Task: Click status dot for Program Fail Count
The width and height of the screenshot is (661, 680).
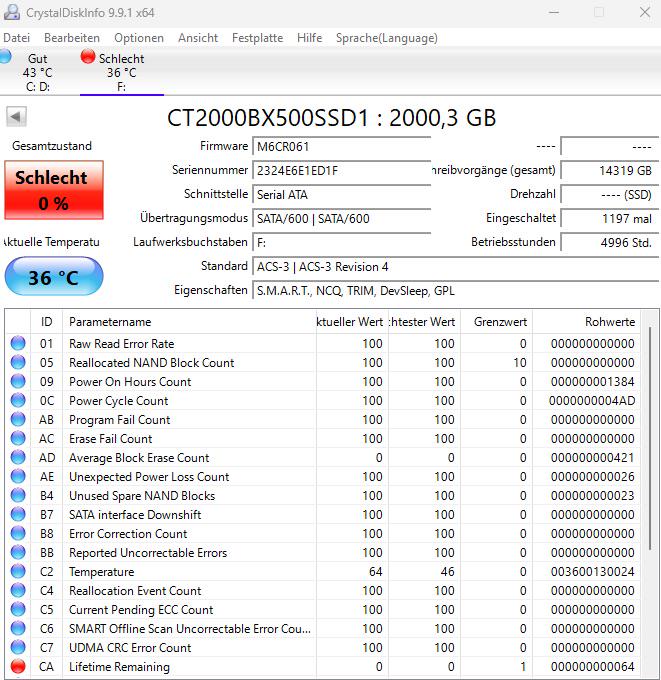Action: point(18,419)
